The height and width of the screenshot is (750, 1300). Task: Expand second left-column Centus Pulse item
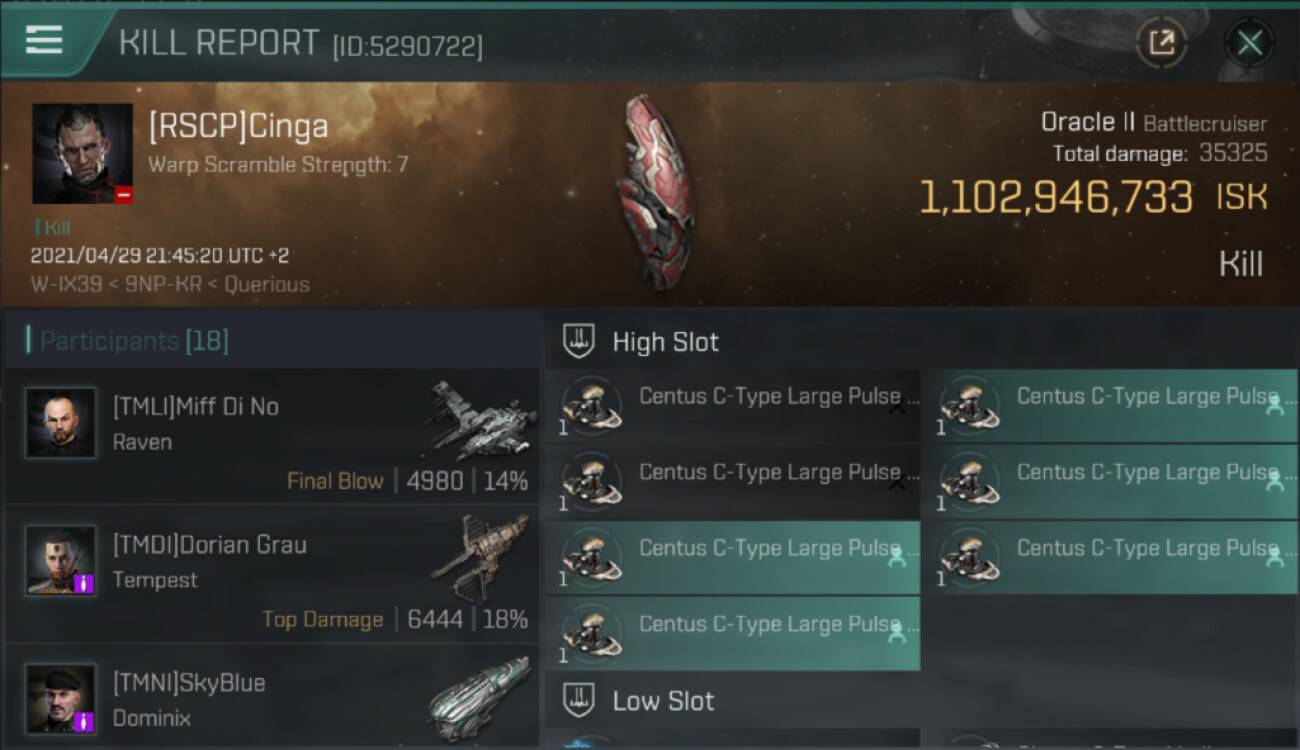(897, 483)
